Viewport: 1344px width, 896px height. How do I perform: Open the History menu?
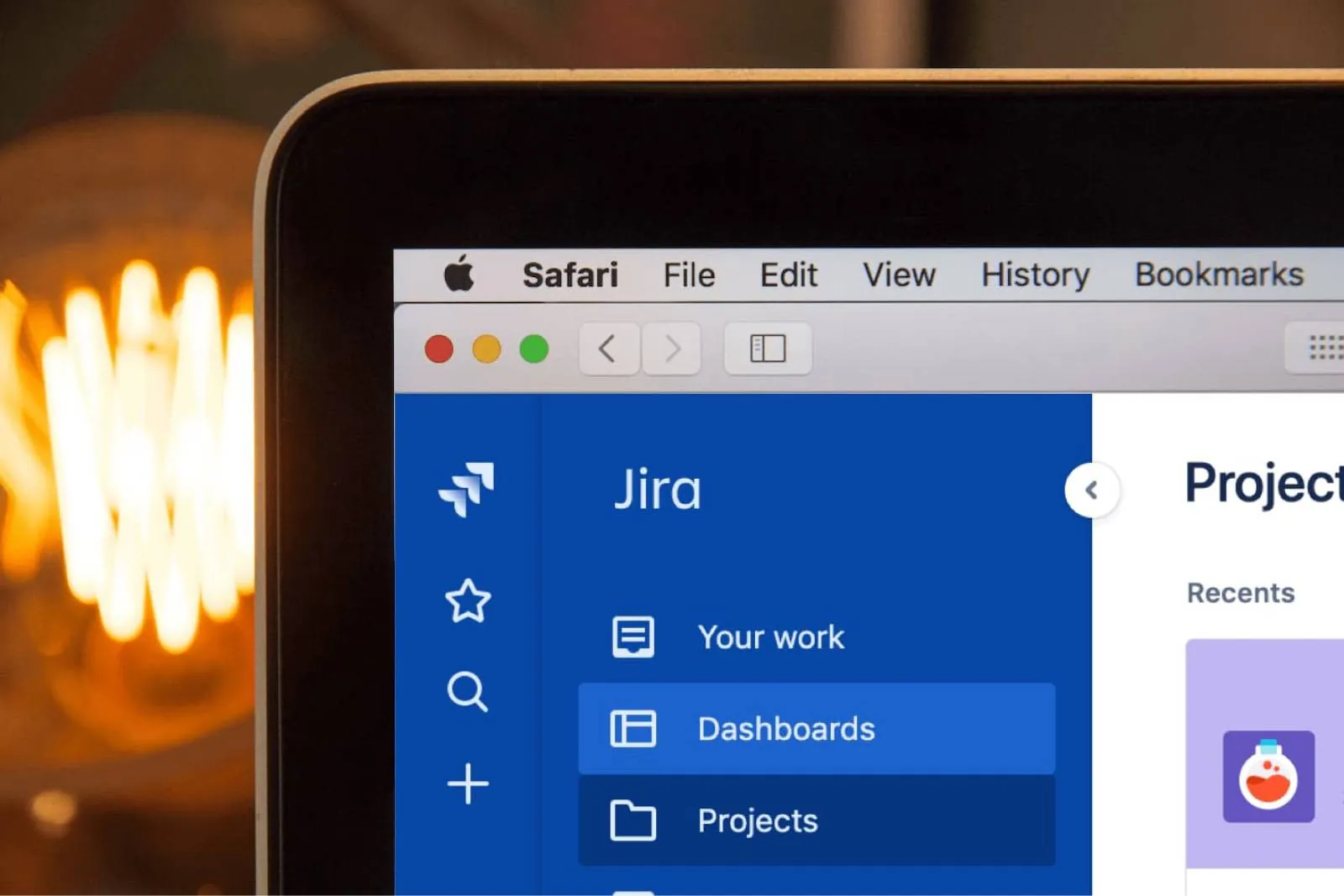[x=1035, y=275]
